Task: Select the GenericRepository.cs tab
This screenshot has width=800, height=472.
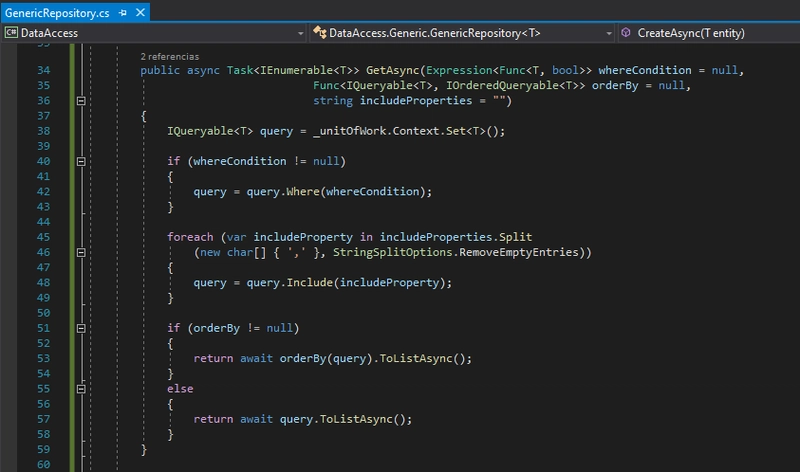Action: (x=57, y=13)
